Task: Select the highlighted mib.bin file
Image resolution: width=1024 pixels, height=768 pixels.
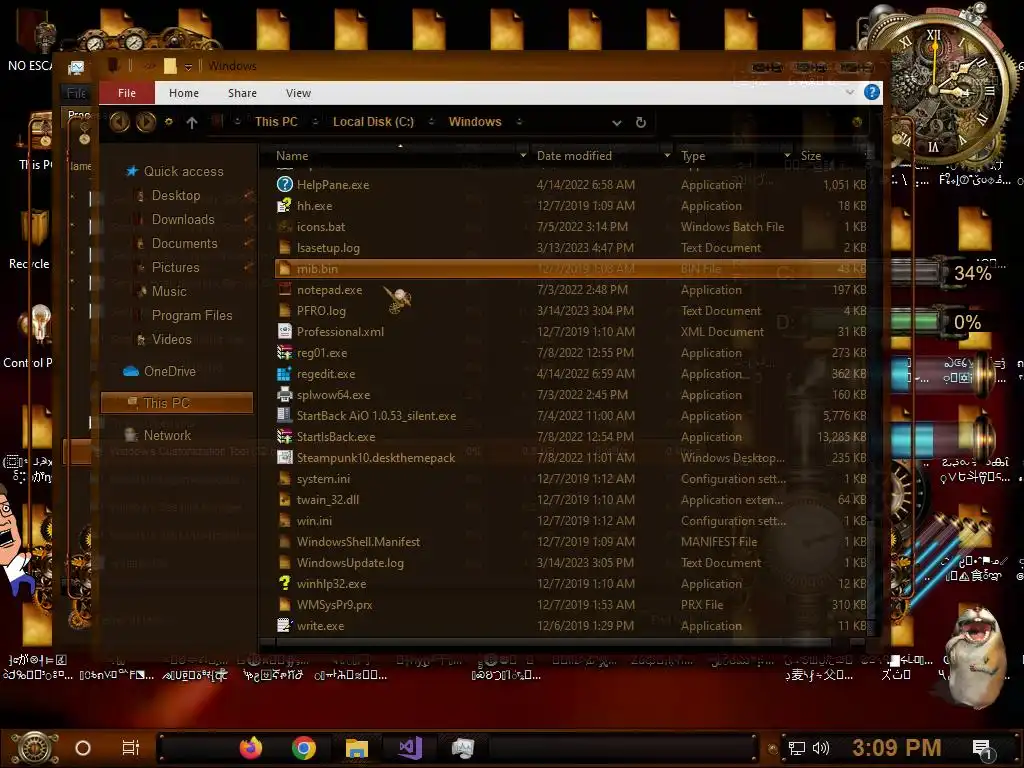Action: [570, 268]
